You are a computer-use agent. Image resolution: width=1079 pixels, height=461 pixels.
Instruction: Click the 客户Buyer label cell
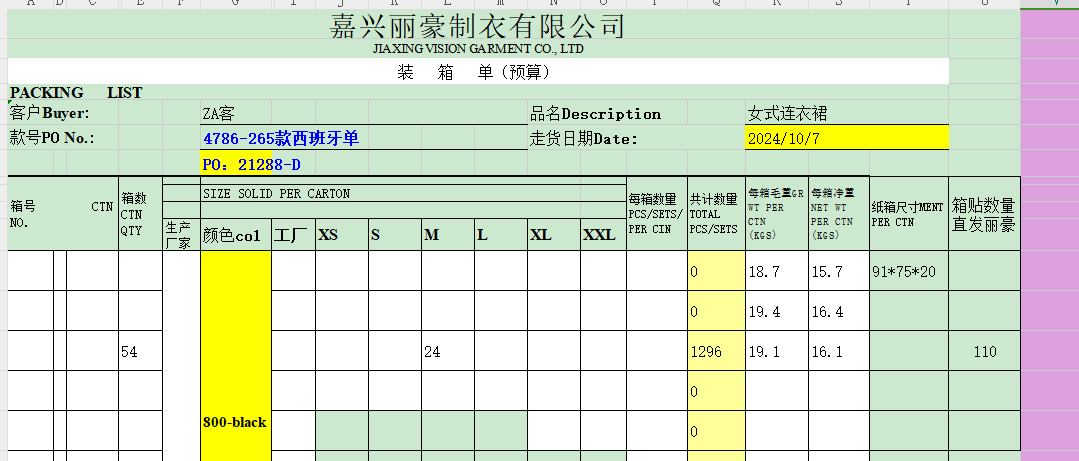pos(50,113)
